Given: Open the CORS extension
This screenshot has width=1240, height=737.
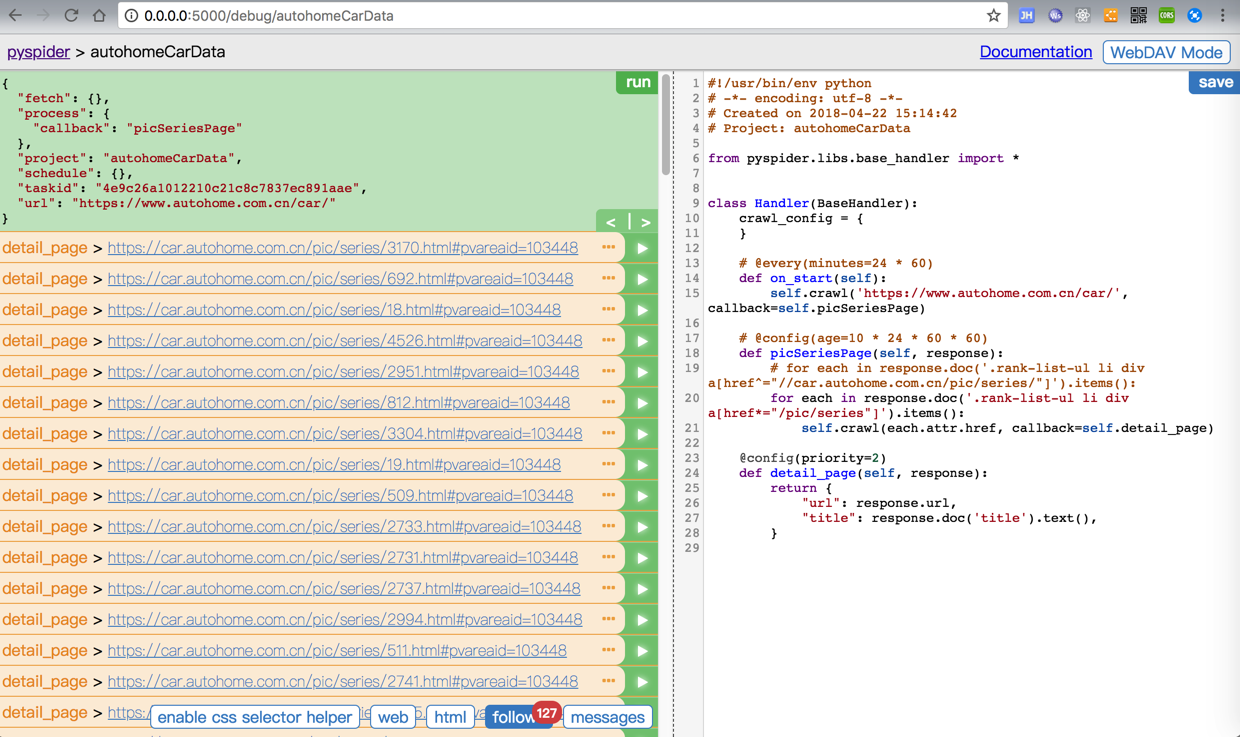Looking at the screenshot, I should point(1166,16).
